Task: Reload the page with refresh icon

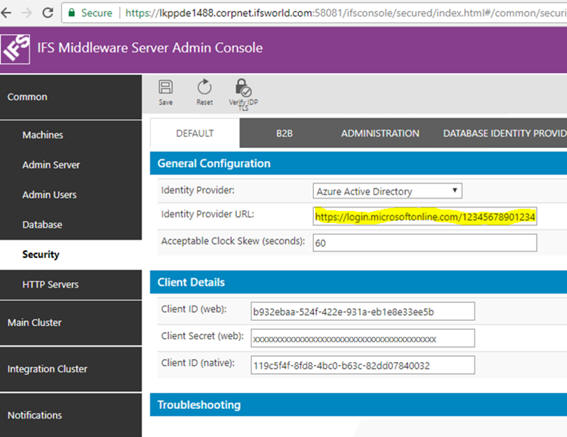Action: [x=48, y=13]
